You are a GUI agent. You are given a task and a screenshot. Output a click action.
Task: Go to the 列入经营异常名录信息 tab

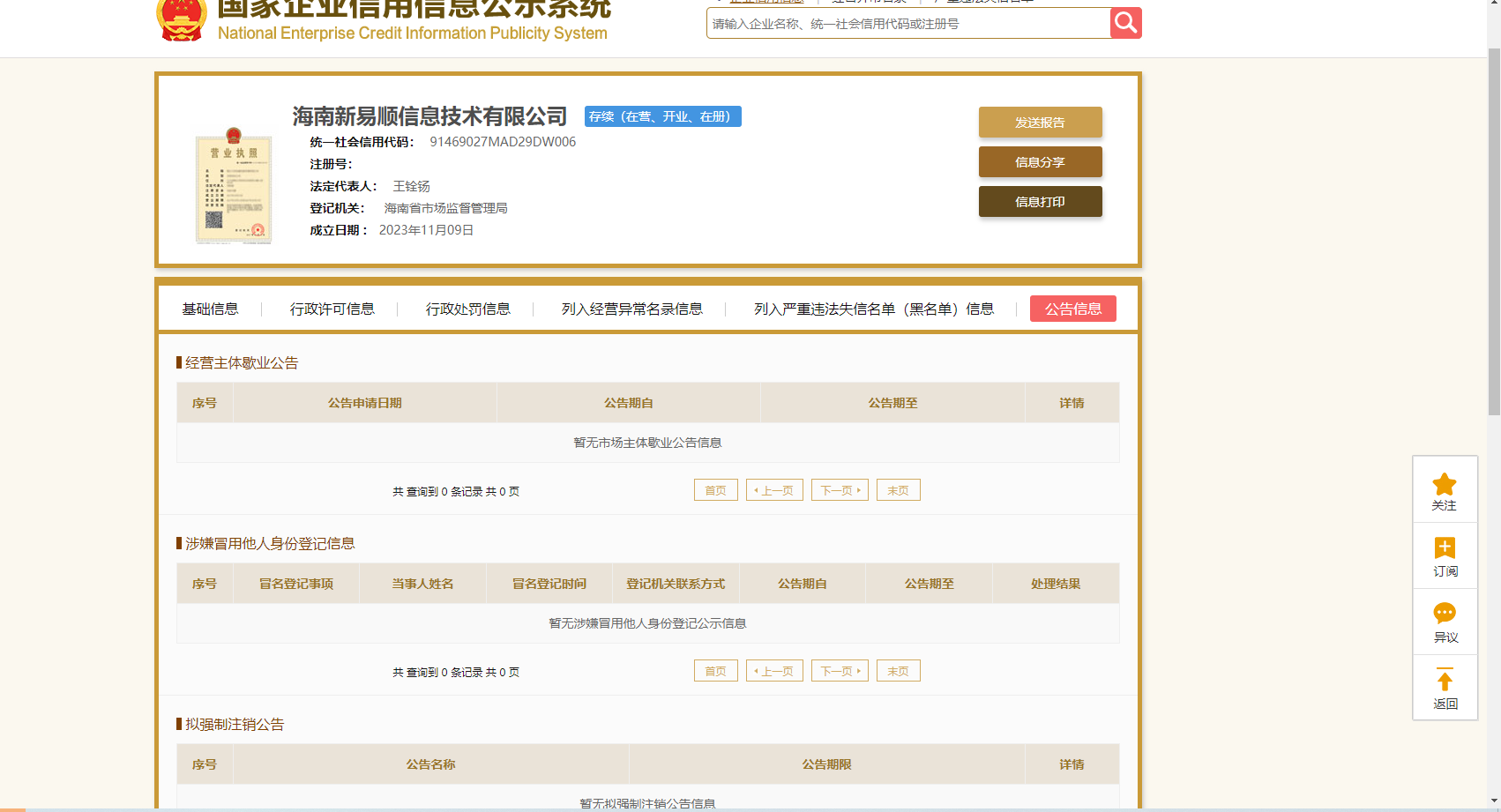632,309
